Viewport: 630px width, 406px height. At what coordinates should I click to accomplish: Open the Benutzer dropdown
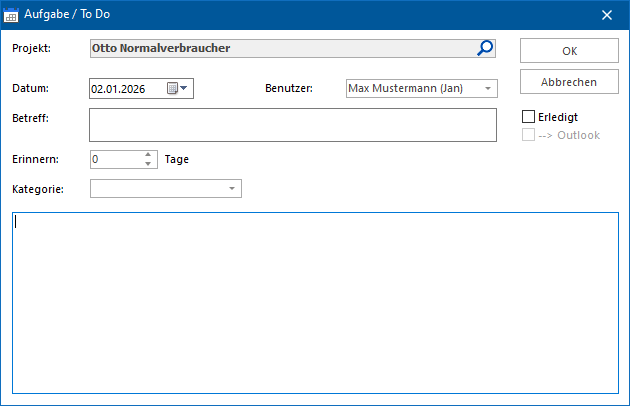coord(488,88)
